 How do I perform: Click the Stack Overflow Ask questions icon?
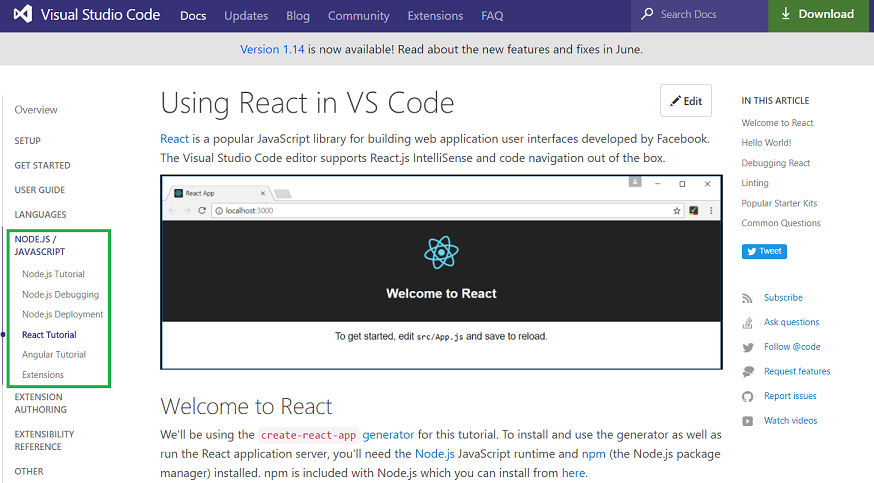(x=747, y=323)
